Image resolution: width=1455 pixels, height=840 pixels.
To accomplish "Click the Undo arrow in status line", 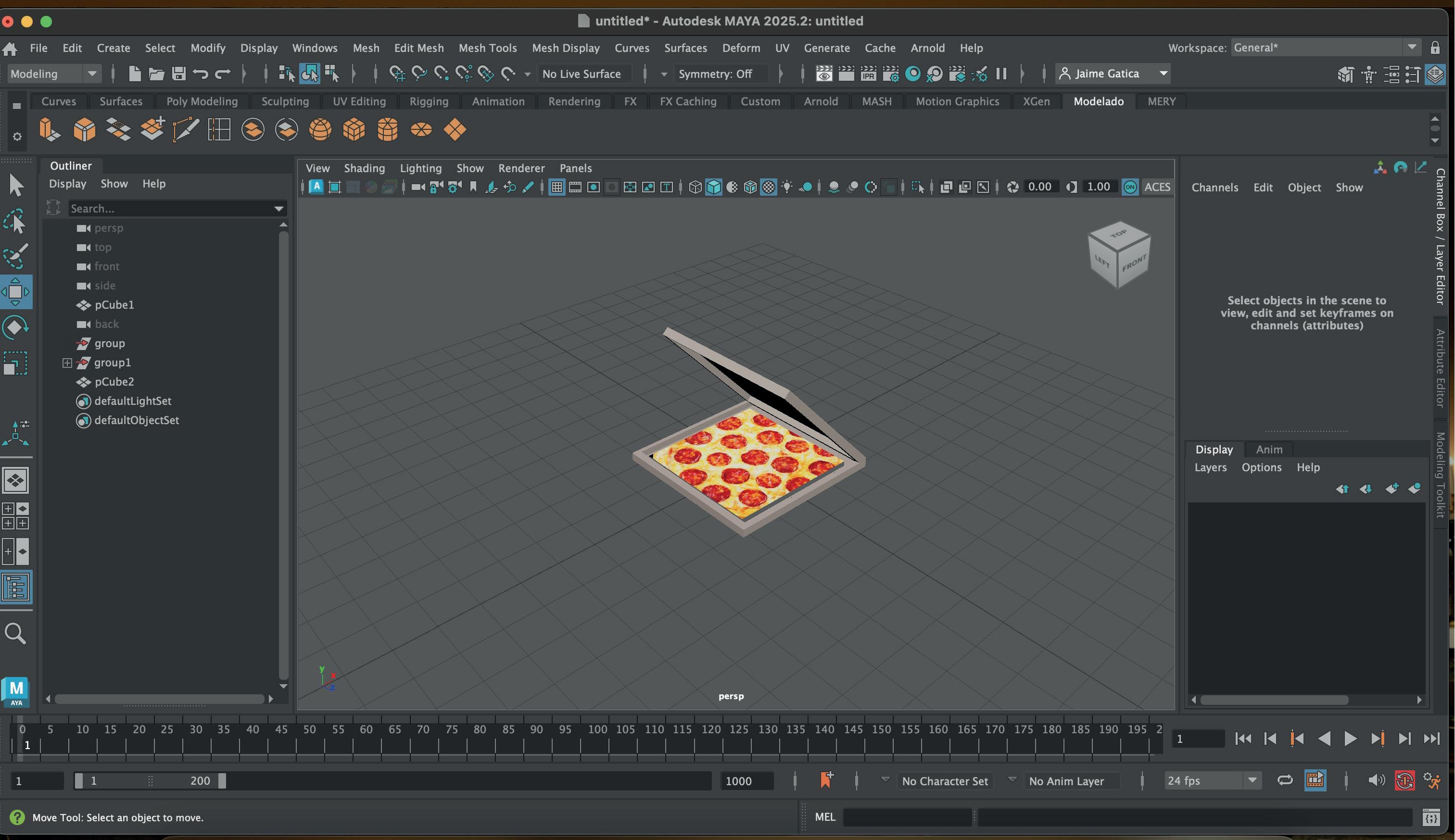I will (200, 74).
